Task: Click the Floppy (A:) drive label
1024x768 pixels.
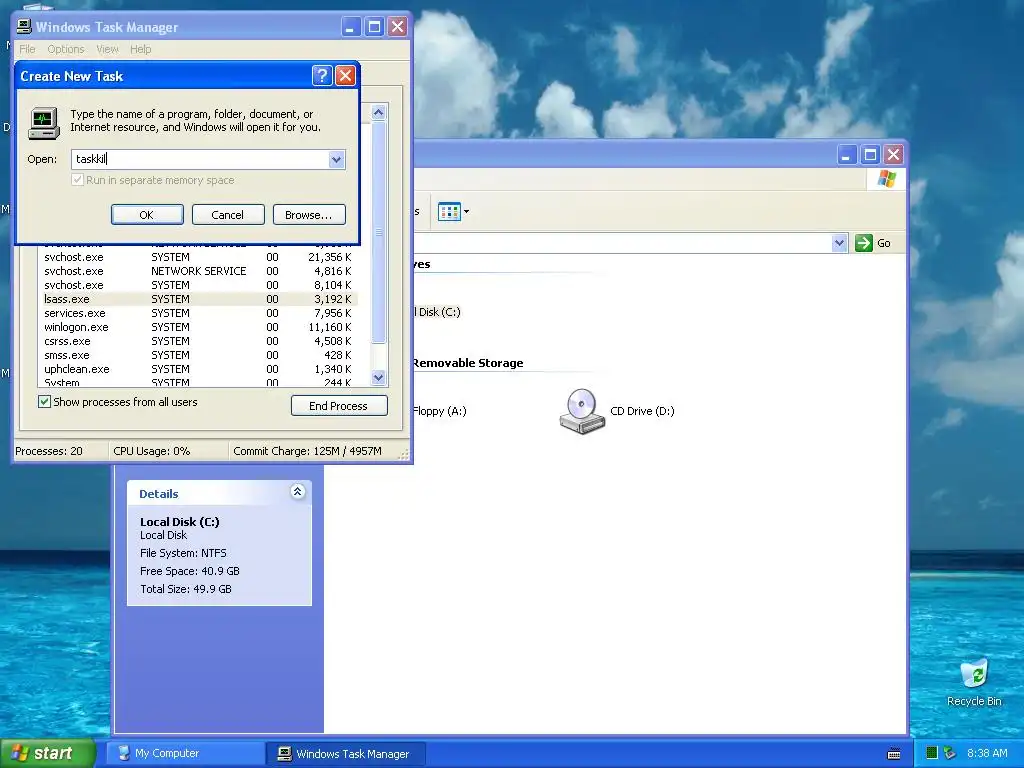Action: pos(440,411)
